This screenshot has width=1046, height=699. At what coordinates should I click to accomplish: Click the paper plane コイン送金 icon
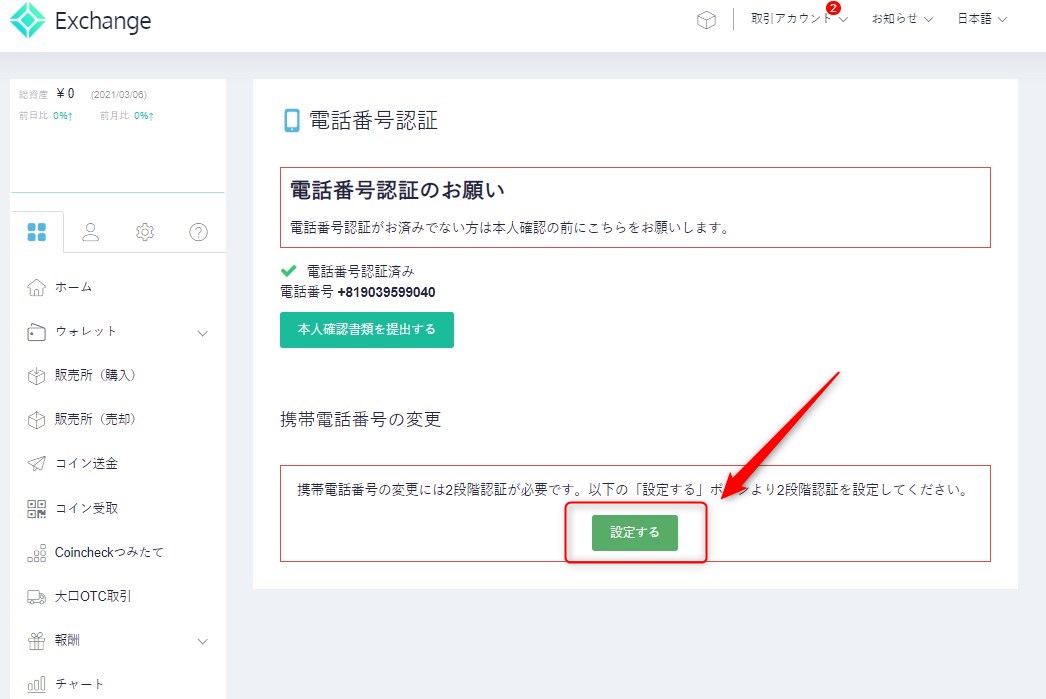[37, 464]
